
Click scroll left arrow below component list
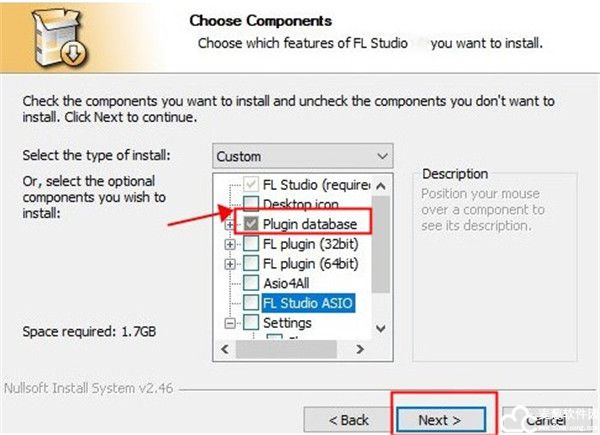[225, 349]
